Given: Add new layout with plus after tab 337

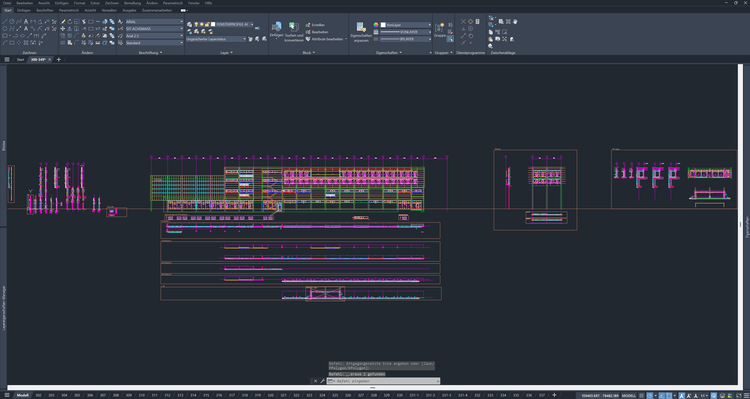Looking at the screenshot, I should pos(554,395).
